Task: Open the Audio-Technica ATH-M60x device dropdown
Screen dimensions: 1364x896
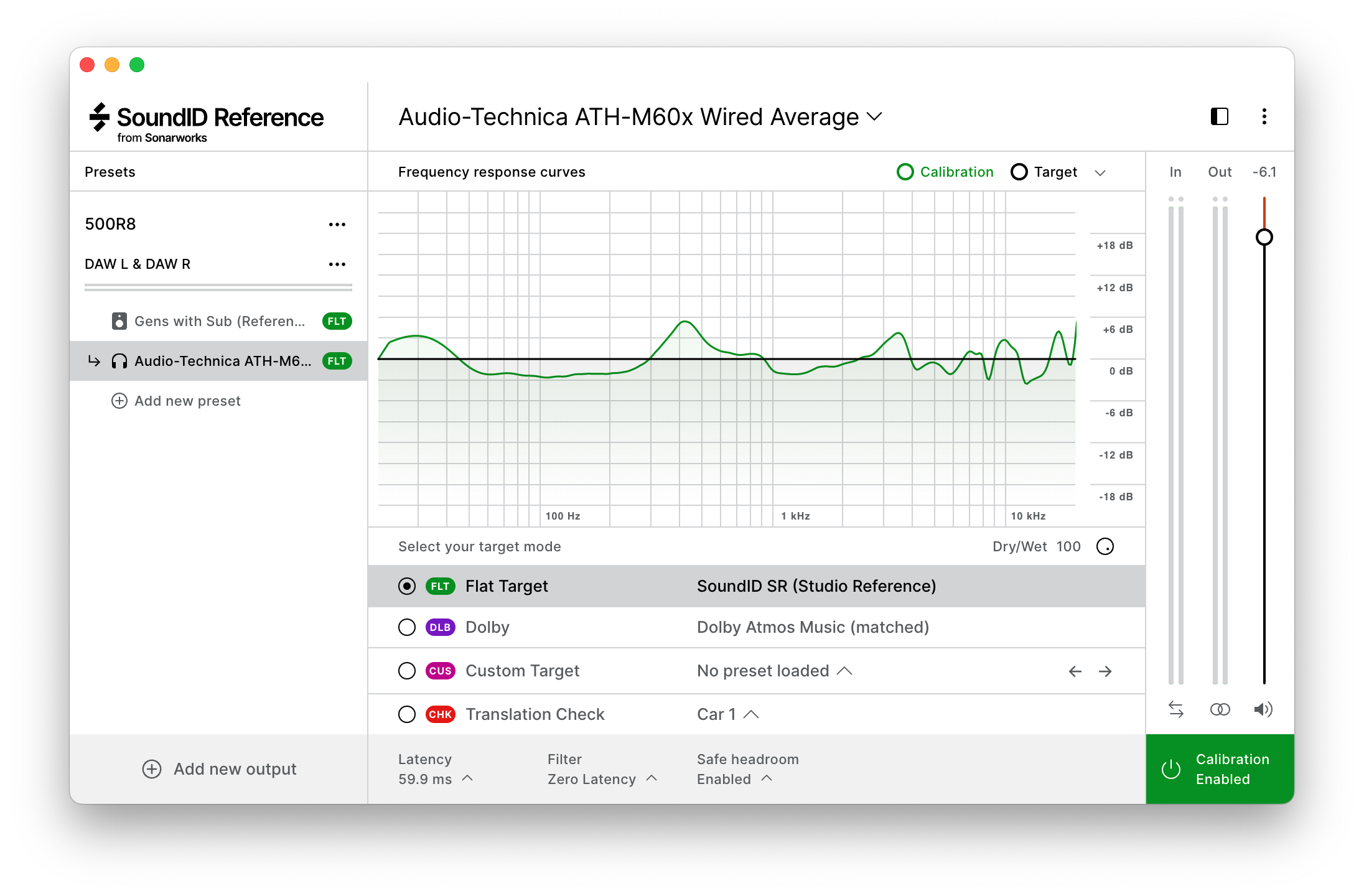Action: pyautogui.click(x=875, y=117)
